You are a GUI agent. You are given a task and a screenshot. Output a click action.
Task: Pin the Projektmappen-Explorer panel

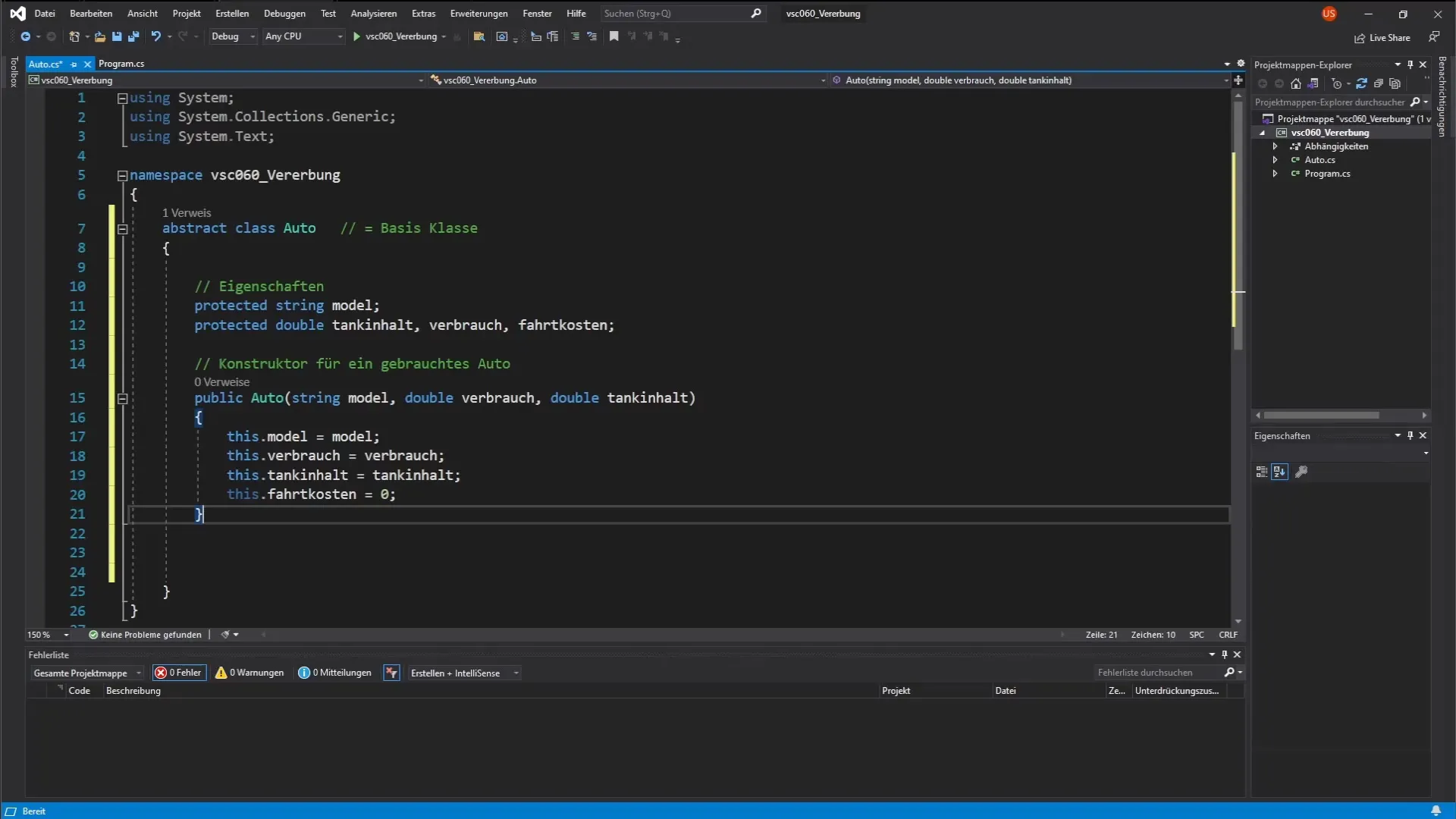[x=1410, y=64]
